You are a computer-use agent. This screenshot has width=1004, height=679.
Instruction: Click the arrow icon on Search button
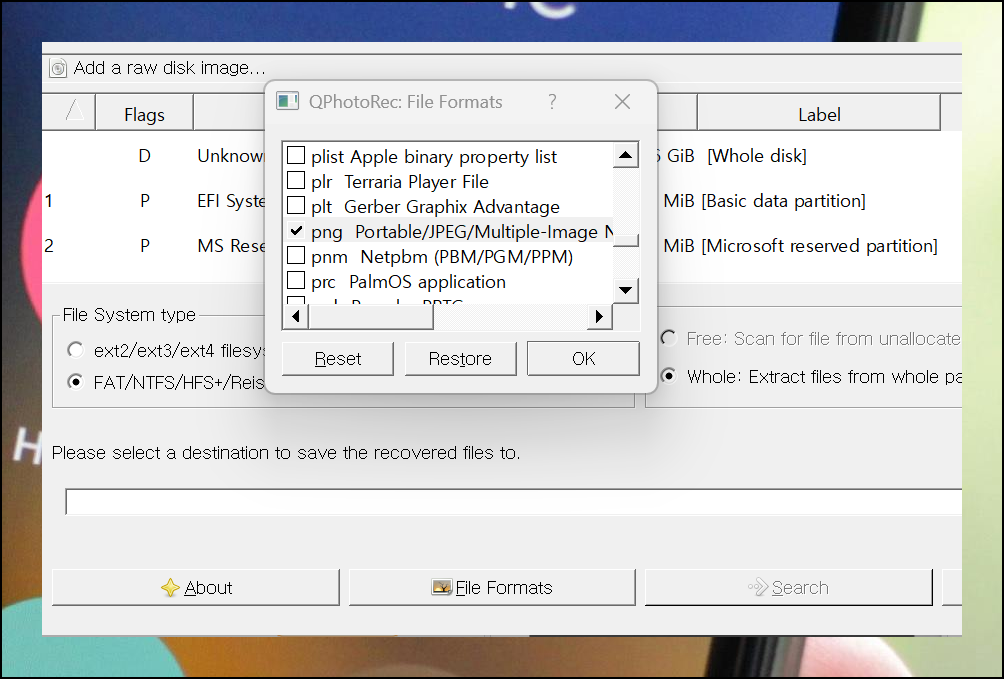click(x=758, y=587)
